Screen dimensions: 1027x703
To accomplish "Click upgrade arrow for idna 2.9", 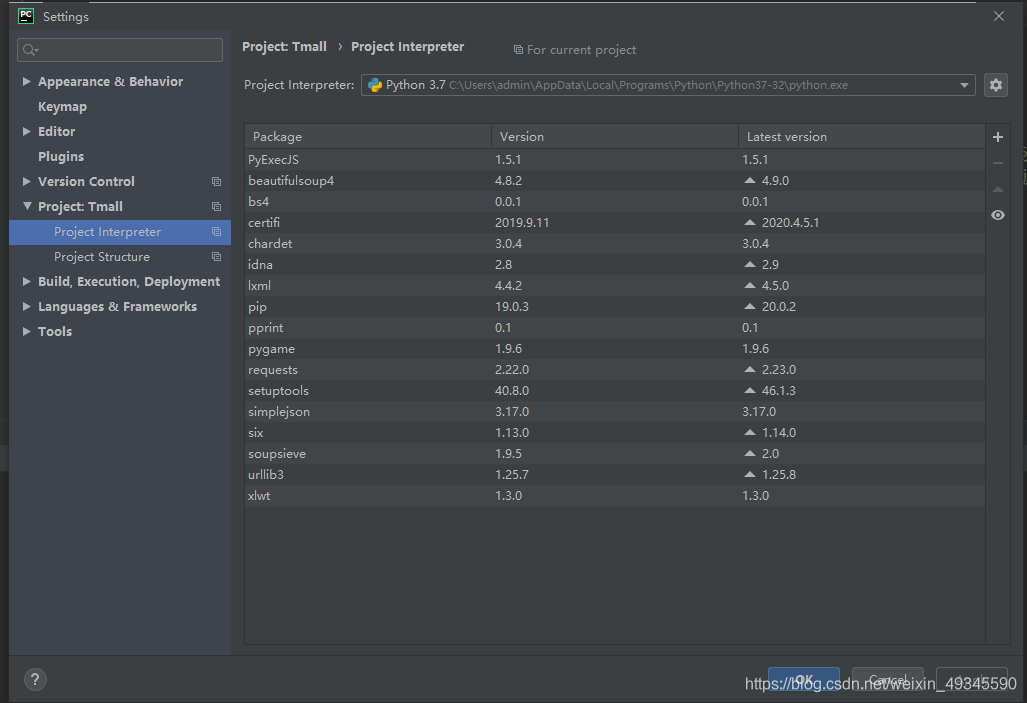I will (x=750, y=264).
